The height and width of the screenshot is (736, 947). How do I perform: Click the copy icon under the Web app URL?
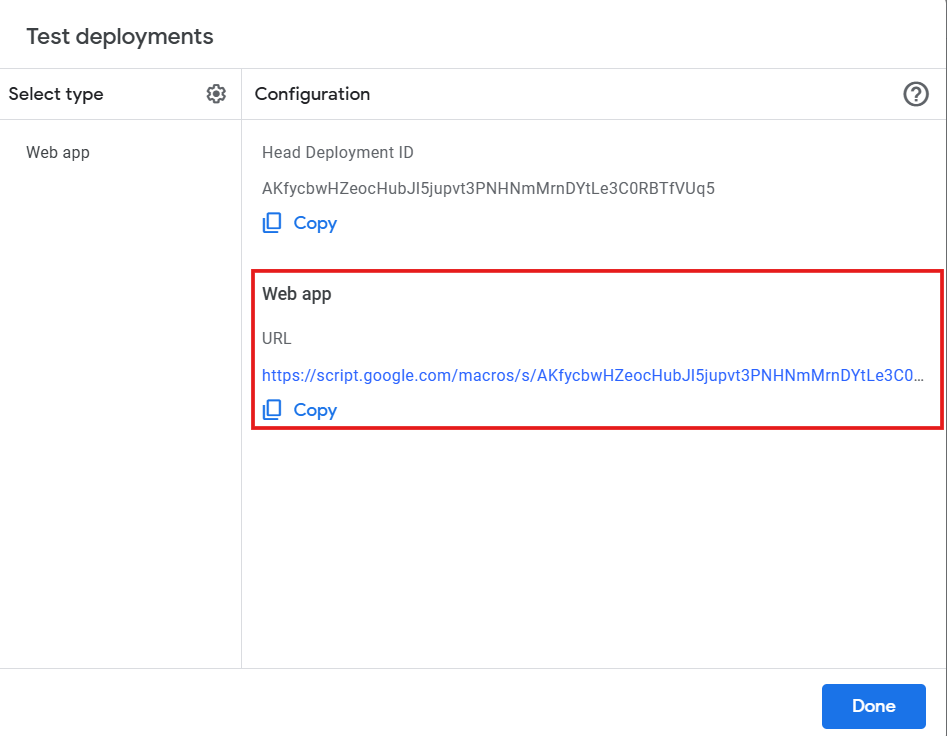tap(272, 410)
